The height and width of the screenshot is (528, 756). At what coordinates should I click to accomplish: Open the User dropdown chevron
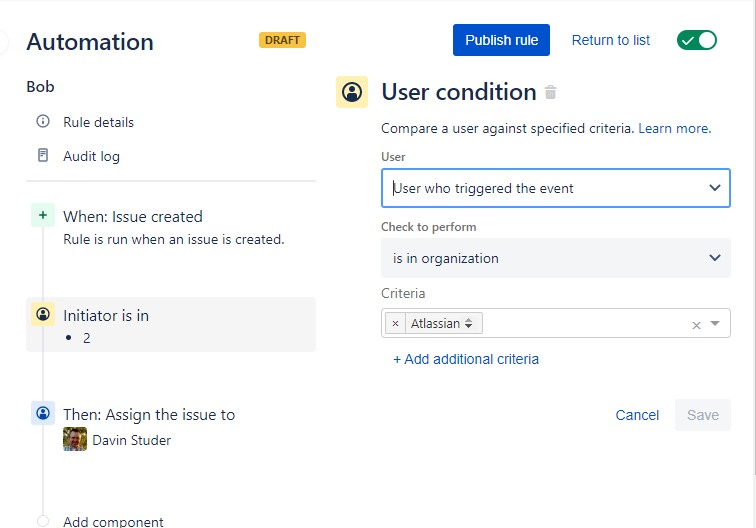(715, 188)
